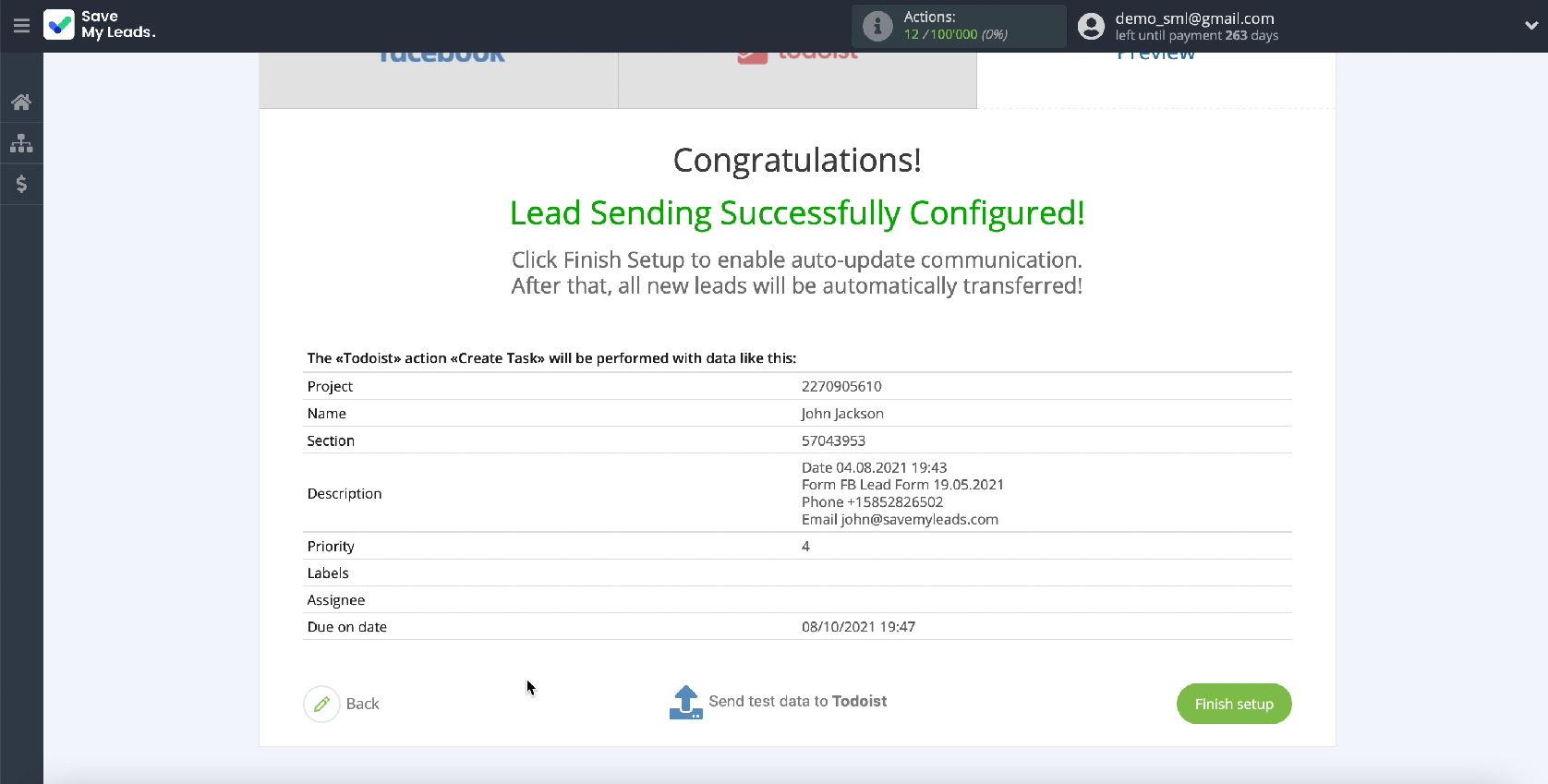Click the Labels row label
This screenshot has width=1548, height=784.
(328, 573)
